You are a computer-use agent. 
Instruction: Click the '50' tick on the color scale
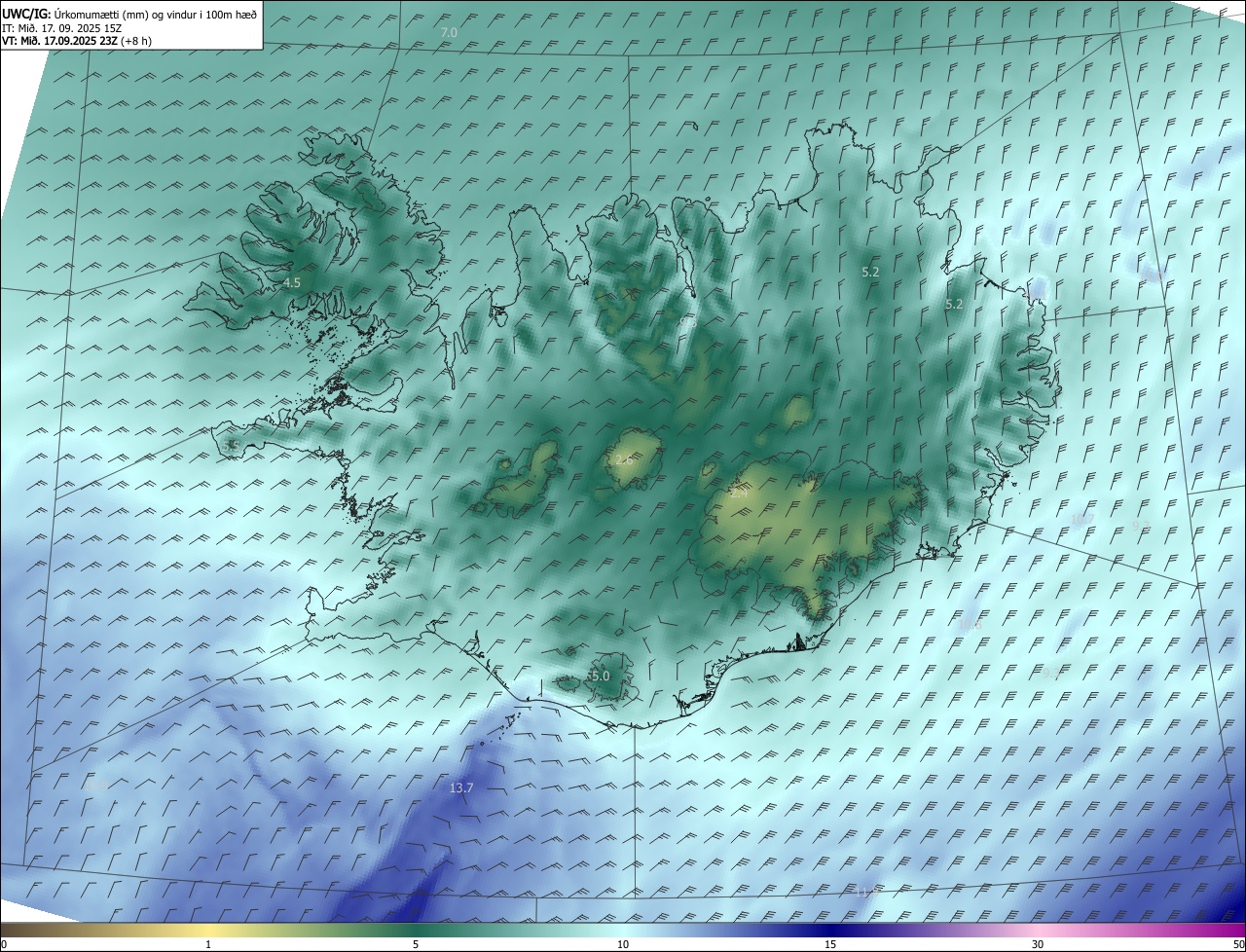1238,945
